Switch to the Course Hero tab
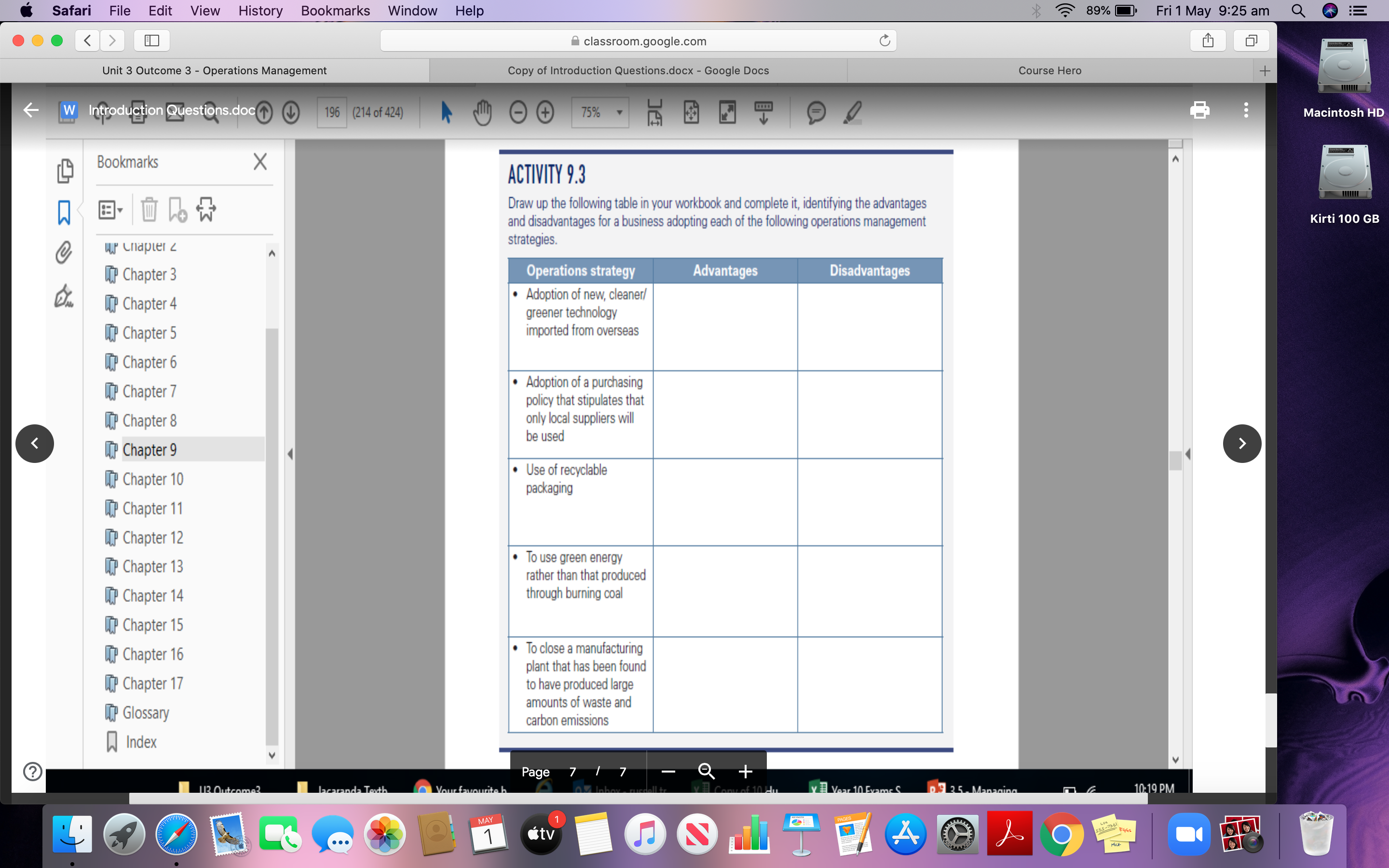Image resolution: width=1389 pixels, height=868 pixels. pos(1049,70)
